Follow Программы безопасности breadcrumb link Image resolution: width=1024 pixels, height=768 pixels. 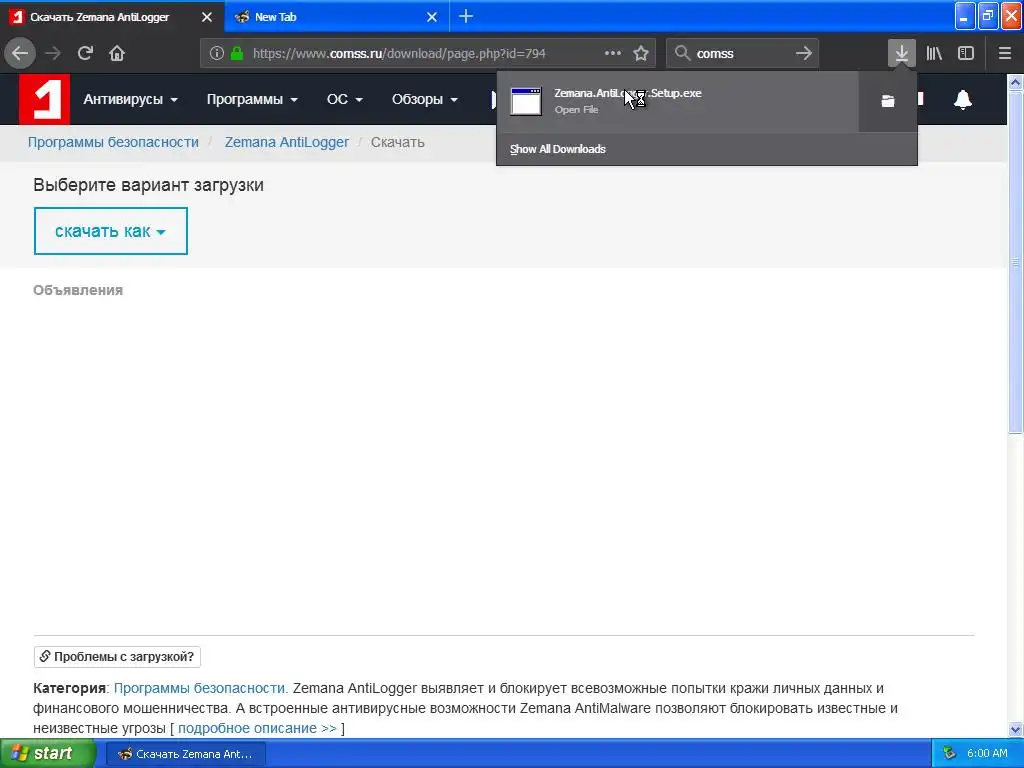(x=113, y=142)
